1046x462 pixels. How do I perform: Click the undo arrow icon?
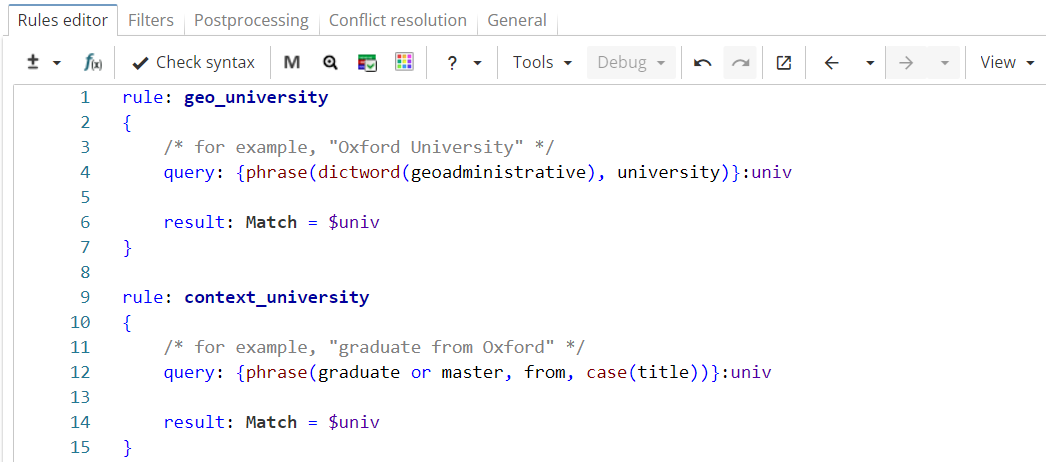tap(702, 63)
